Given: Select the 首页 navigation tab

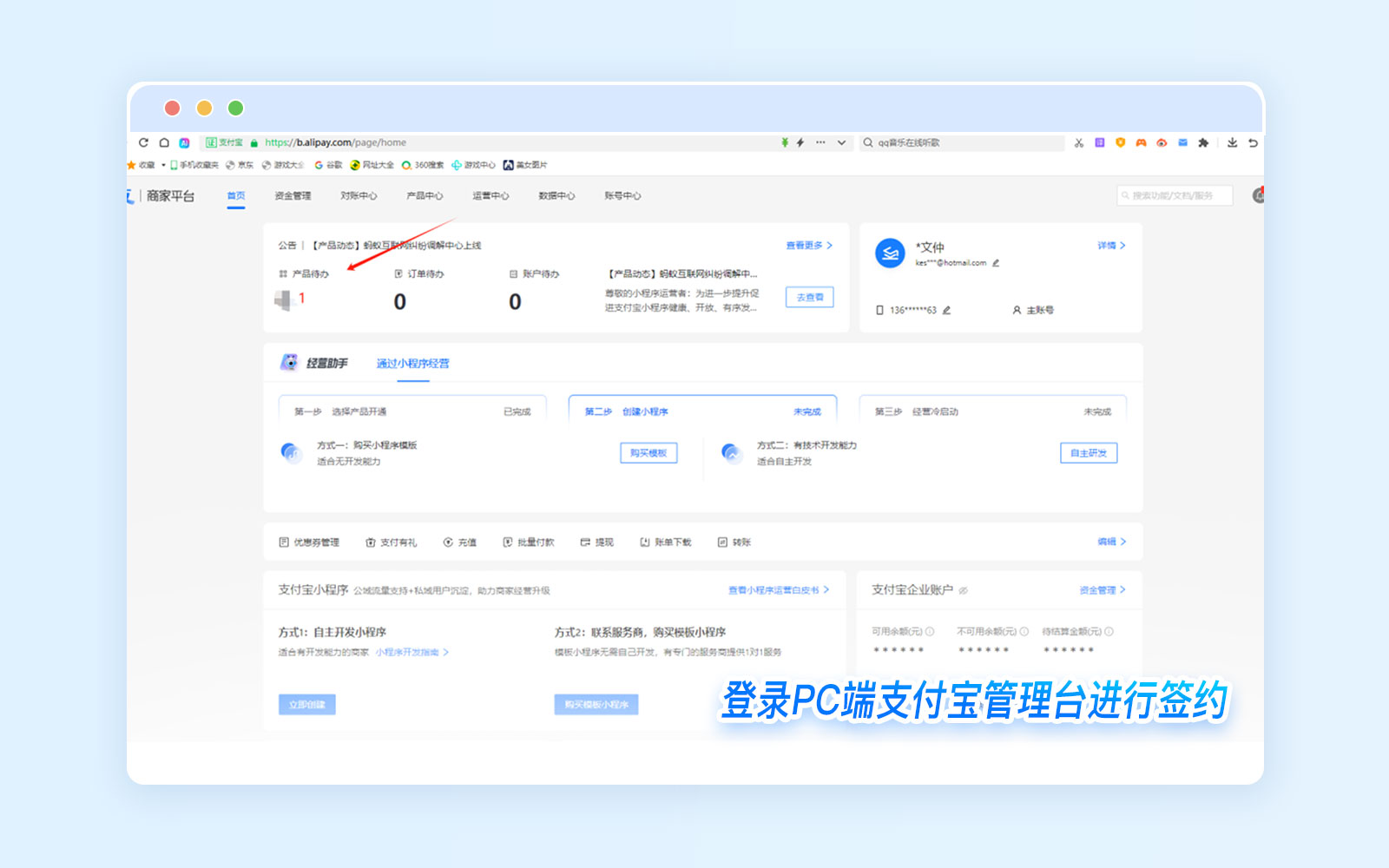Looking at the screenshot, I should point(236,196).
